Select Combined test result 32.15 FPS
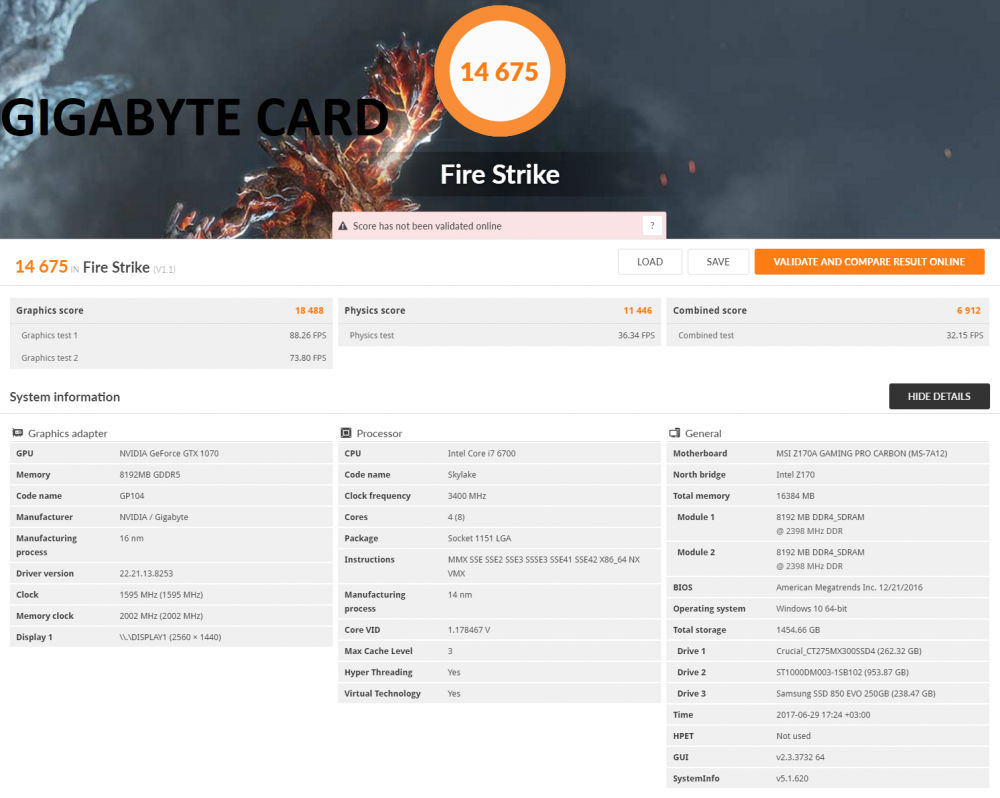 point(965,335)
